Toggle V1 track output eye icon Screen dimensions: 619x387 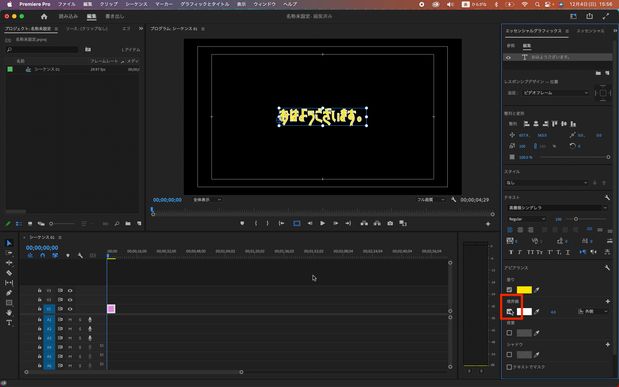pos(70,309)
